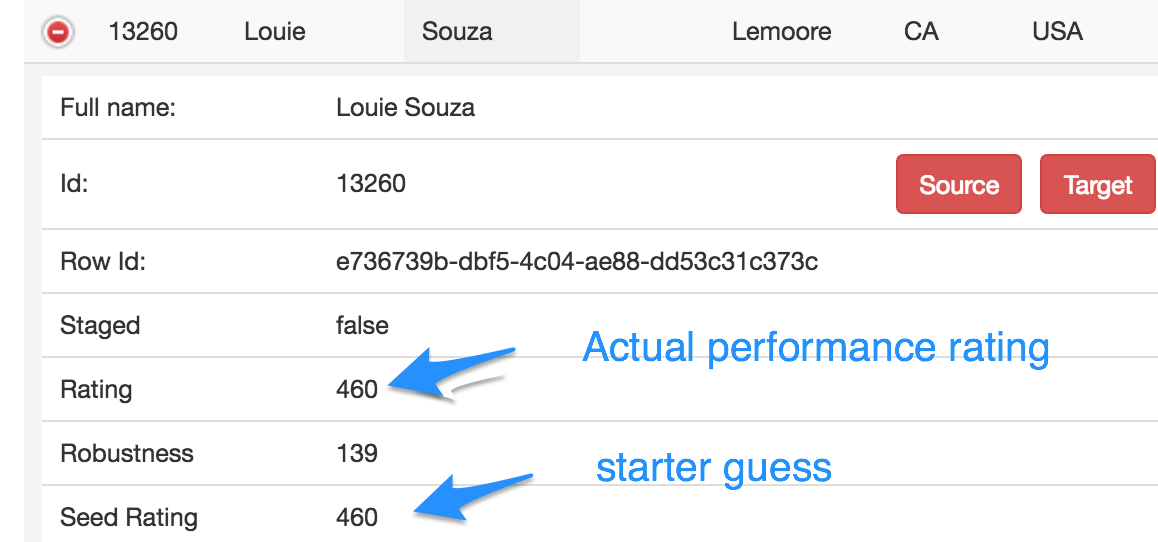Click the Id value 13260 in details
The width and height of the screenshot is (1158, 542).
tap(371, 183)
